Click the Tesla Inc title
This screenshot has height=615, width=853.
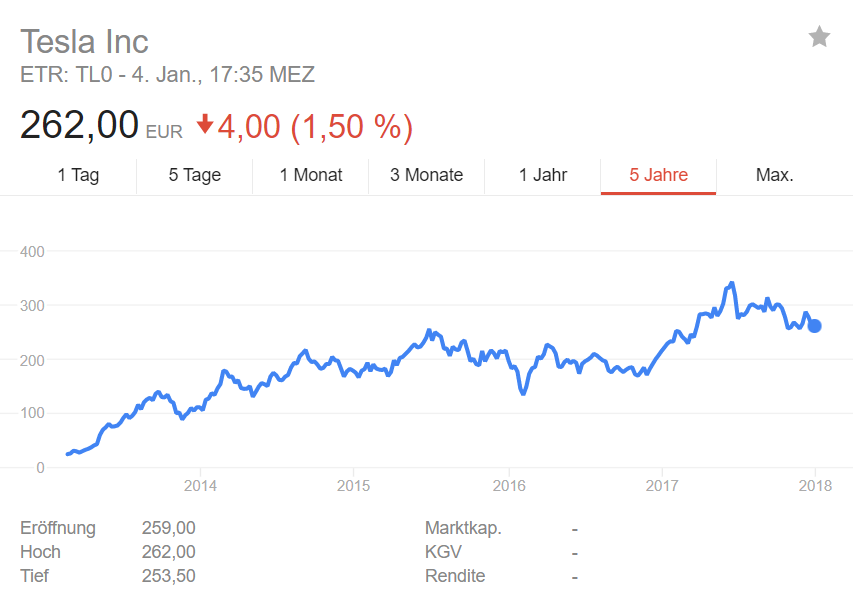click(84, 42)
